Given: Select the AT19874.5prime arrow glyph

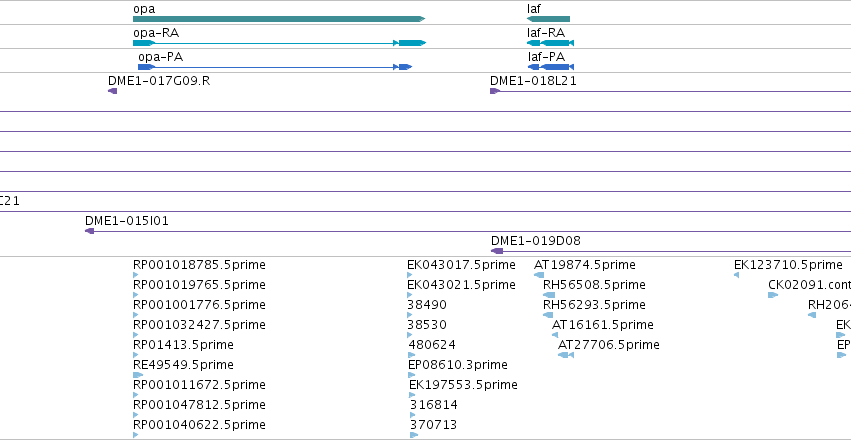Looking at the screenshot, I should (x=538, y=275).
